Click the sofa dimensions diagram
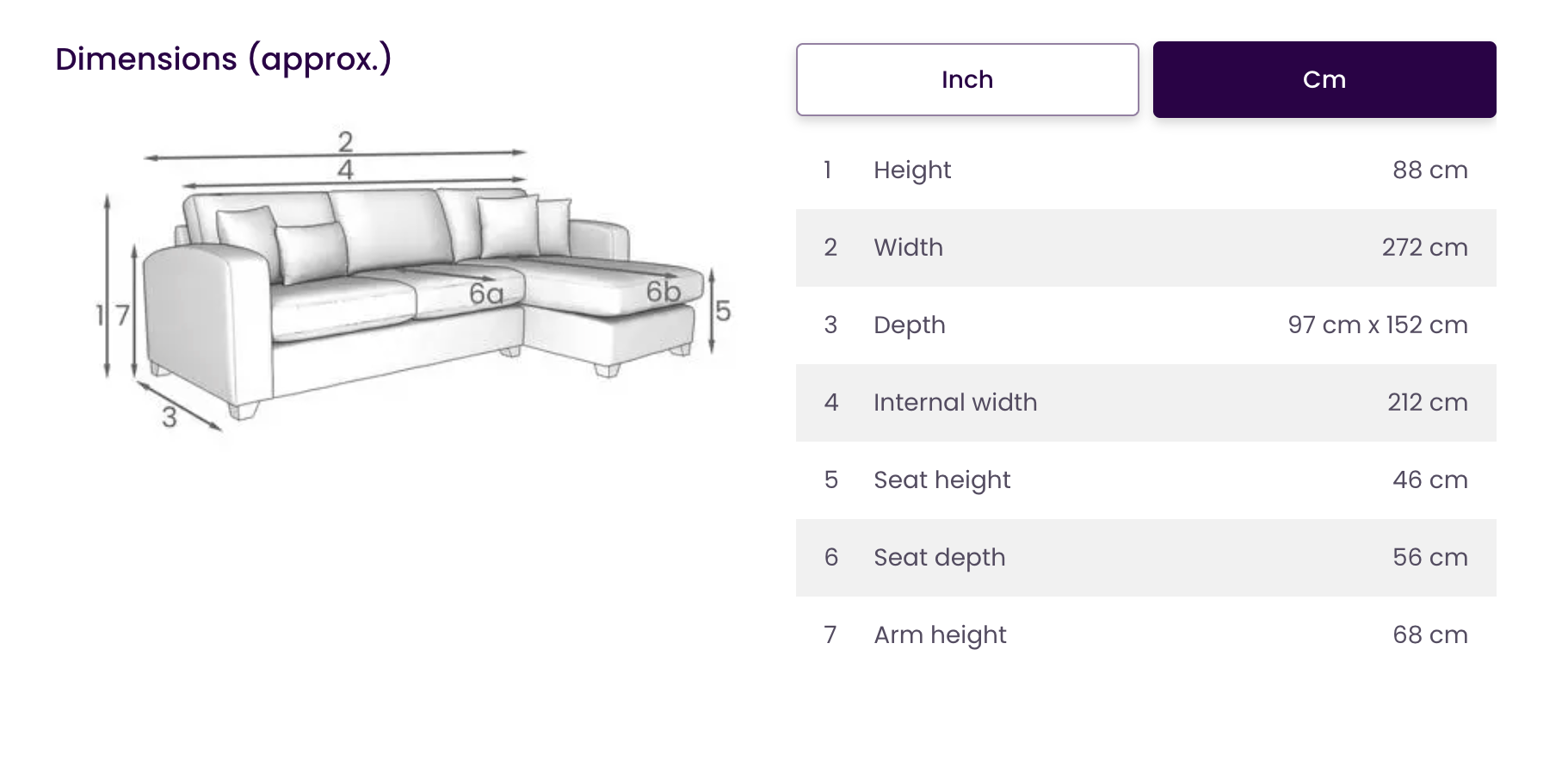 [413, 284]
